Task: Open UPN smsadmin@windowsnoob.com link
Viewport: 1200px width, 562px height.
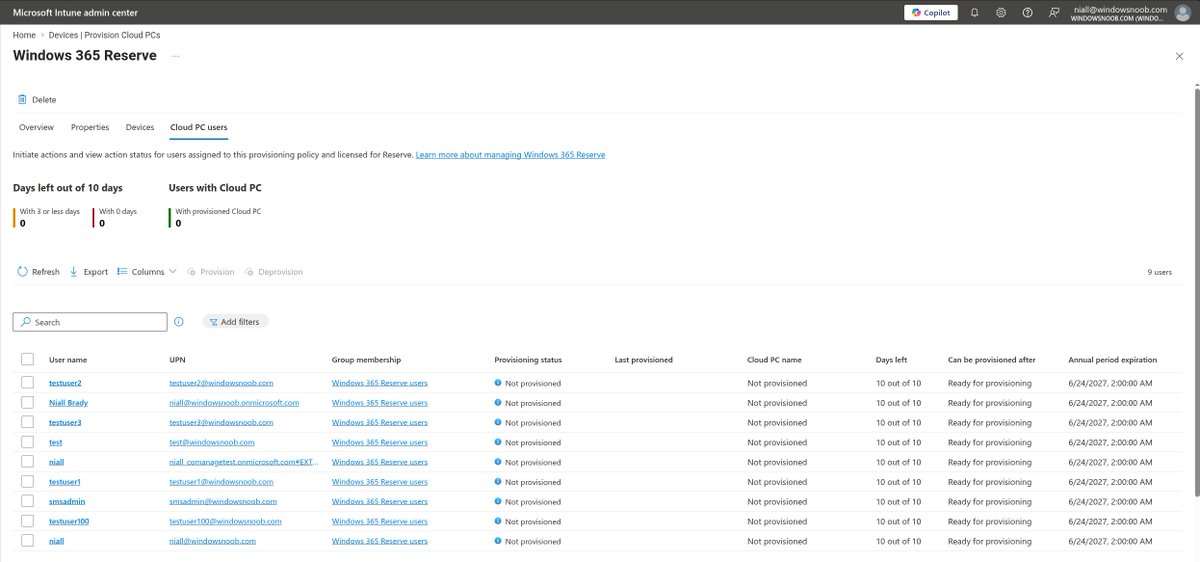Action: (x=223, y=501)
